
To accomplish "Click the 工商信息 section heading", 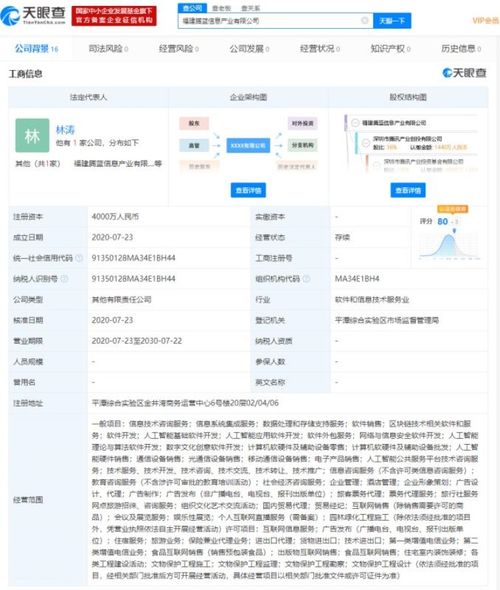I will point(26,74).
